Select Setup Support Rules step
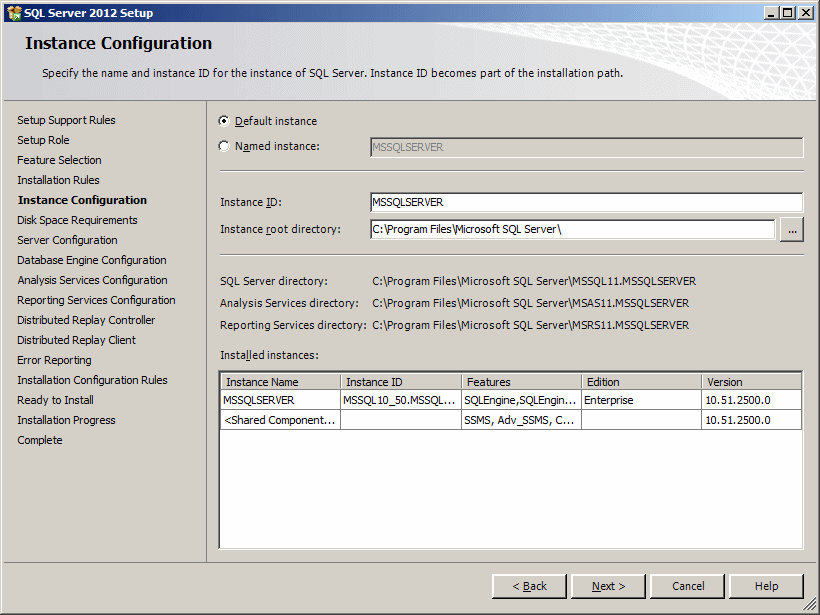Image resolution: width=820 pixels, height=615 pixels. click(x=66, y=120)
